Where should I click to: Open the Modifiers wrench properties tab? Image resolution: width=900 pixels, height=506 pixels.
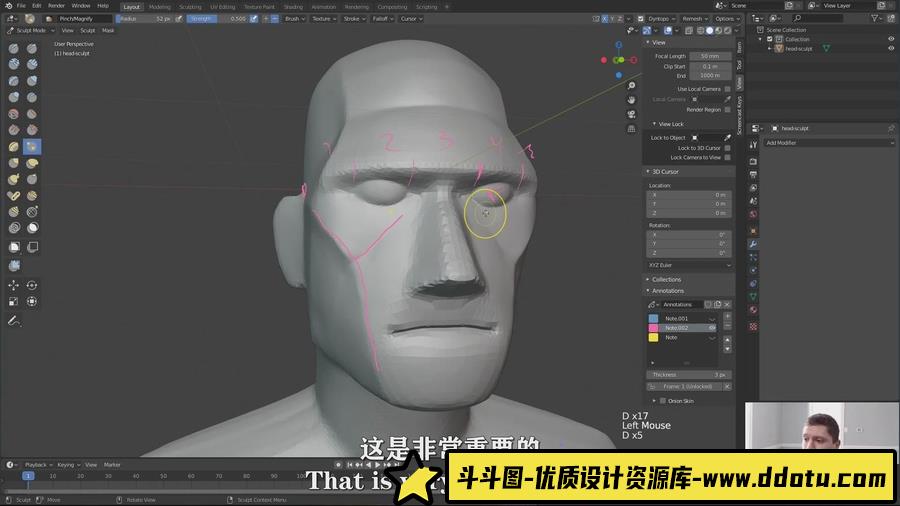pyautogui.click(x=753, y=244)
